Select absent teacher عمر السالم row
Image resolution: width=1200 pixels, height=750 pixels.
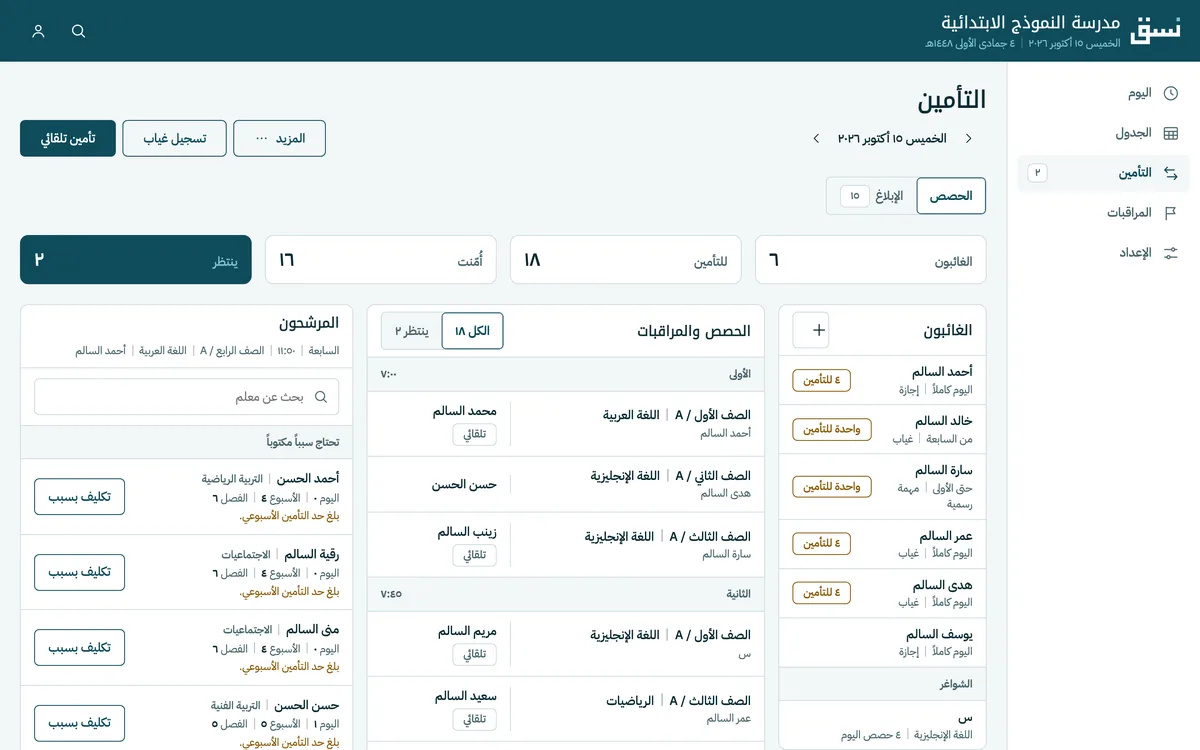[x=882, y=544]
